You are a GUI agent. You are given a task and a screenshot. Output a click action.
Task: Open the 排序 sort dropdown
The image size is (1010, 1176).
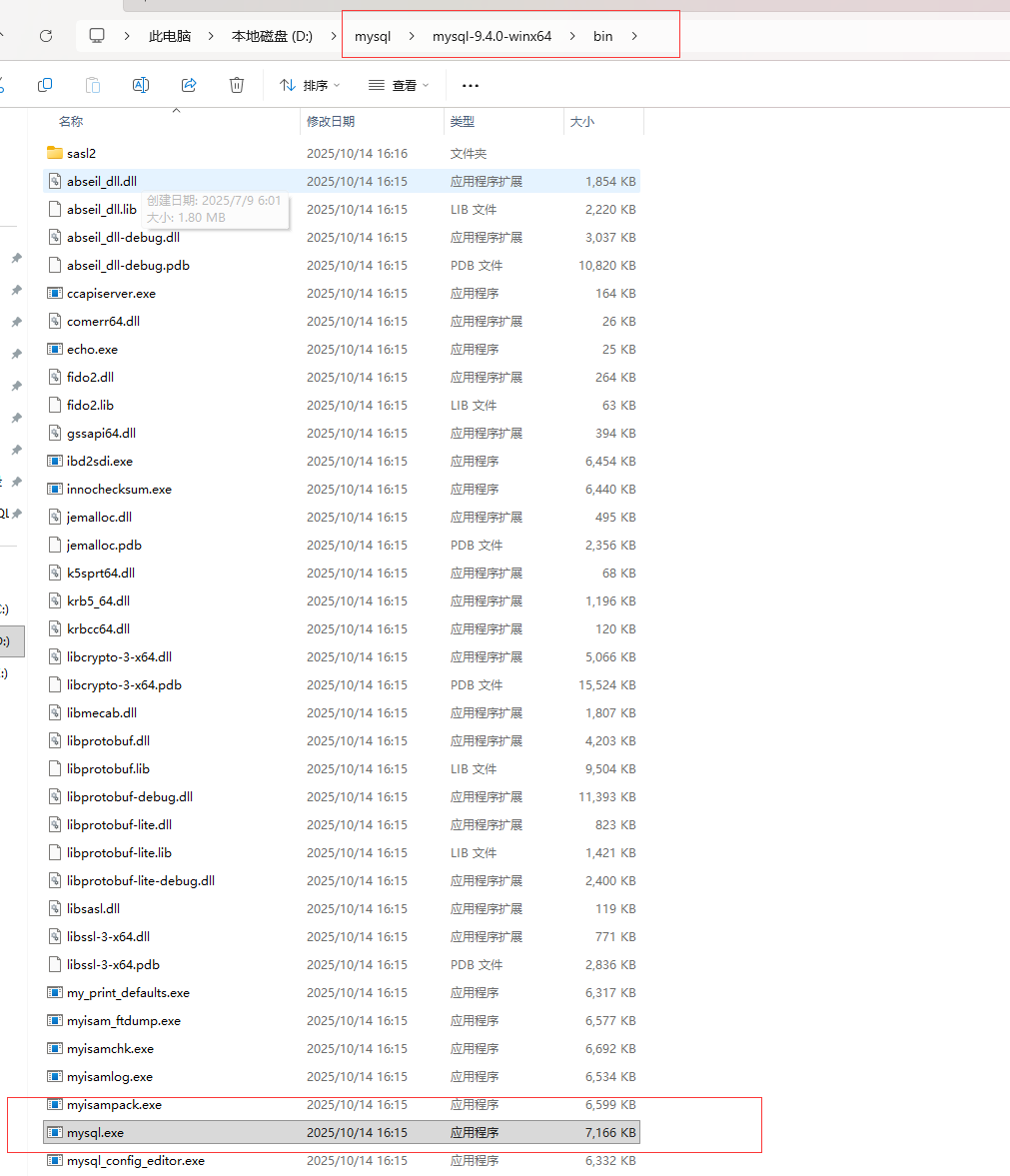(310, 86)
